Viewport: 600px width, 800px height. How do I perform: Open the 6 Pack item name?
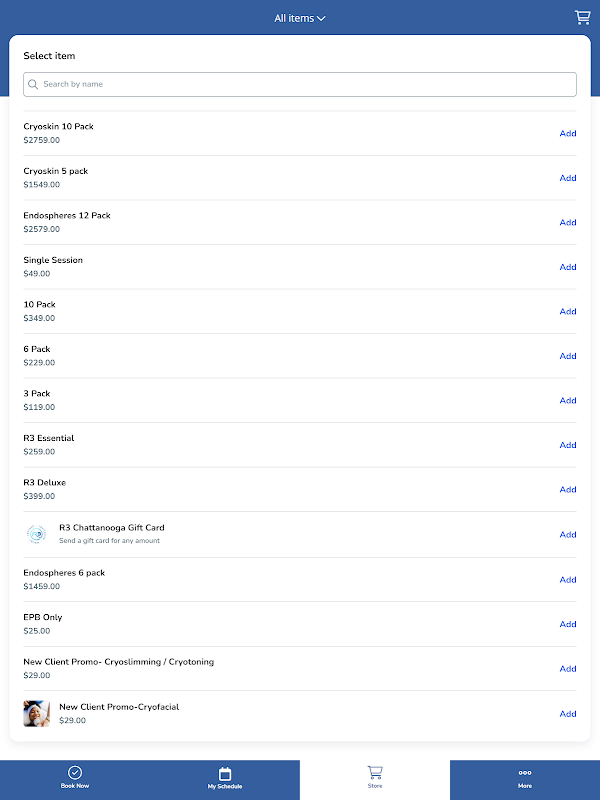(x=37, y=349)
